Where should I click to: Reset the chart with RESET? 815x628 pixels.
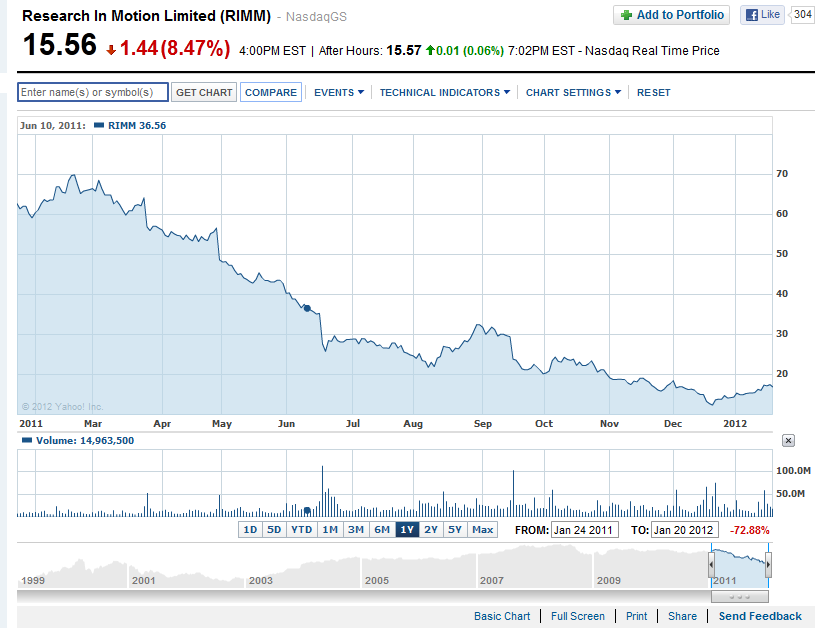pos(653,93)
